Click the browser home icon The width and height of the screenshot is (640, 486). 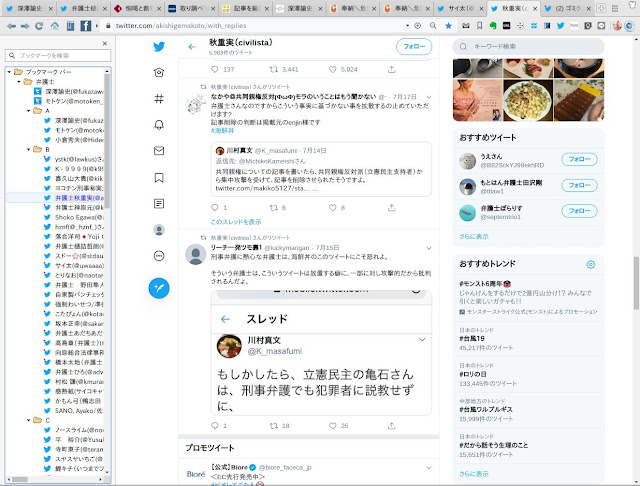55,26
